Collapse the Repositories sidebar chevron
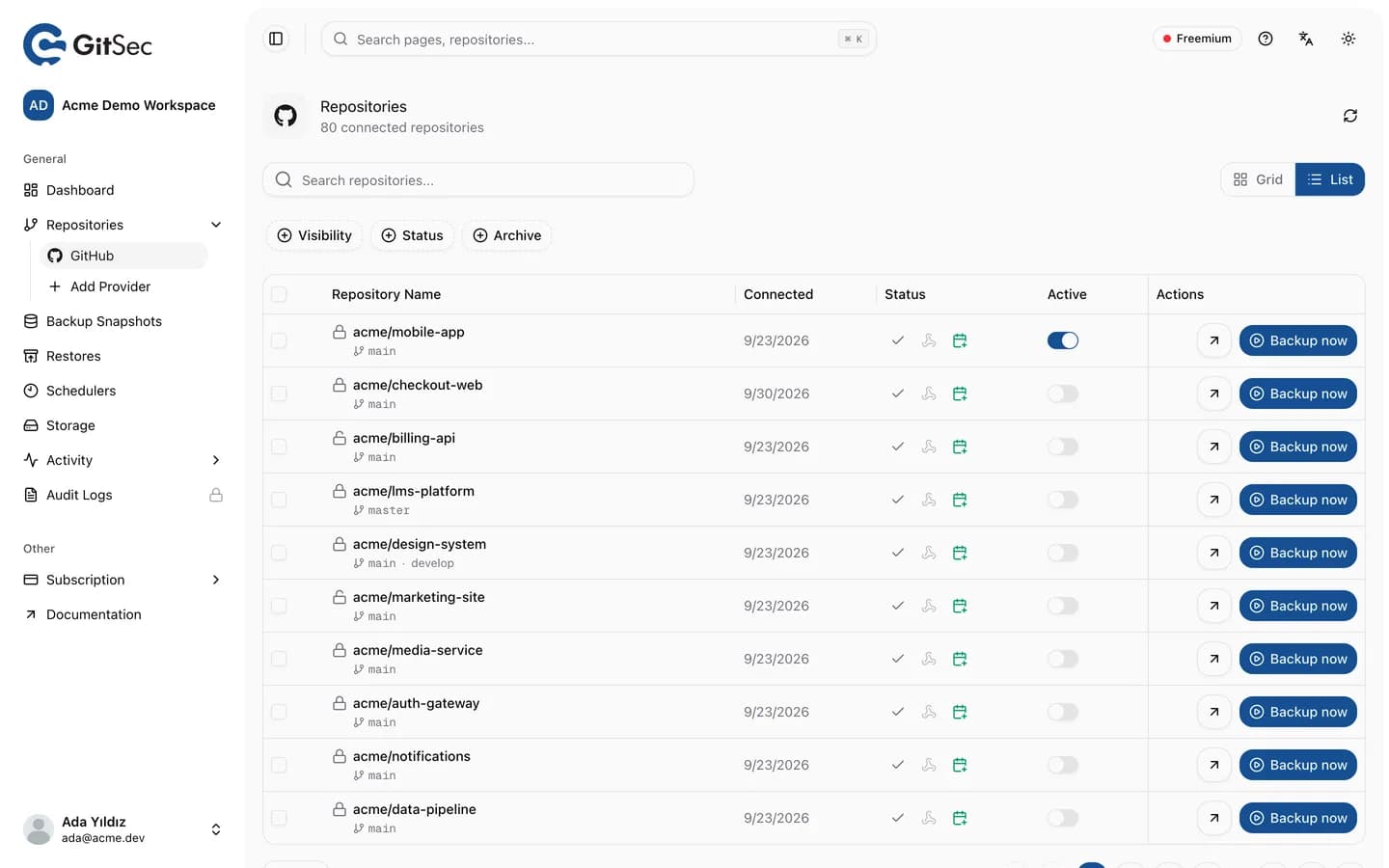1389x868 pixels. coord(216,225)
